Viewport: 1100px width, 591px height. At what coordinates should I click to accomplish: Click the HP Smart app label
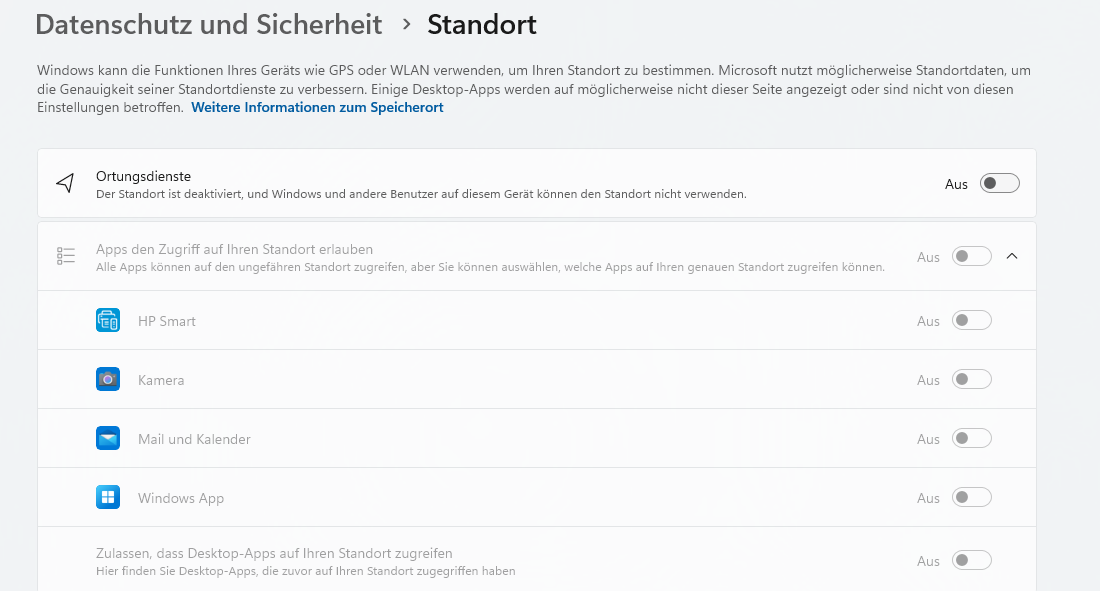pyautogui.click(x=167, y=321)
